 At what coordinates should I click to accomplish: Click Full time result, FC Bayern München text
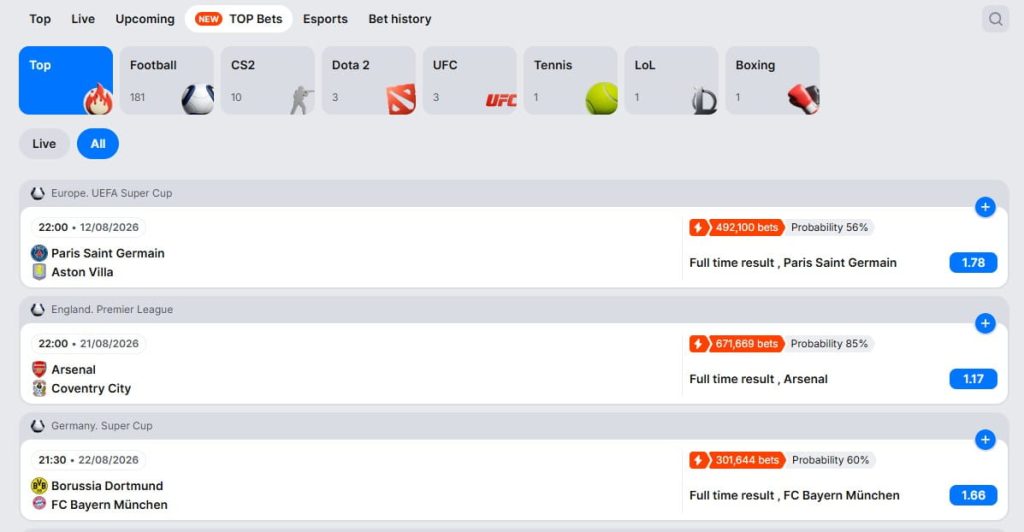794,495
